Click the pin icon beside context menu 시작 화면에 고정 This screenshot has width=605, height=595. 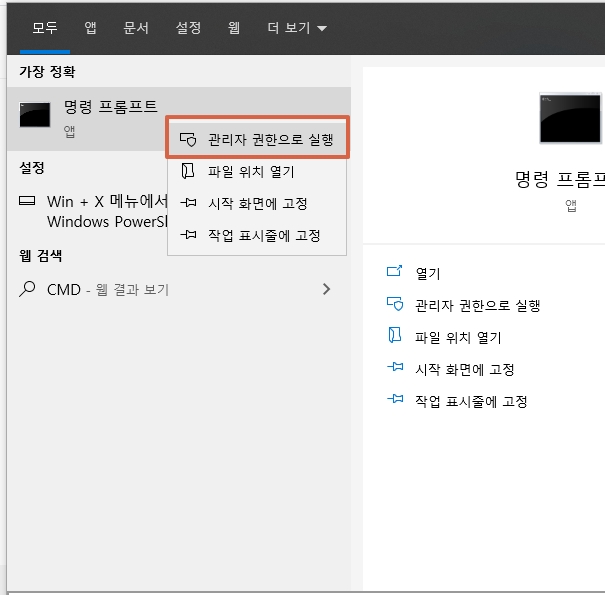[x=188, y=203]
